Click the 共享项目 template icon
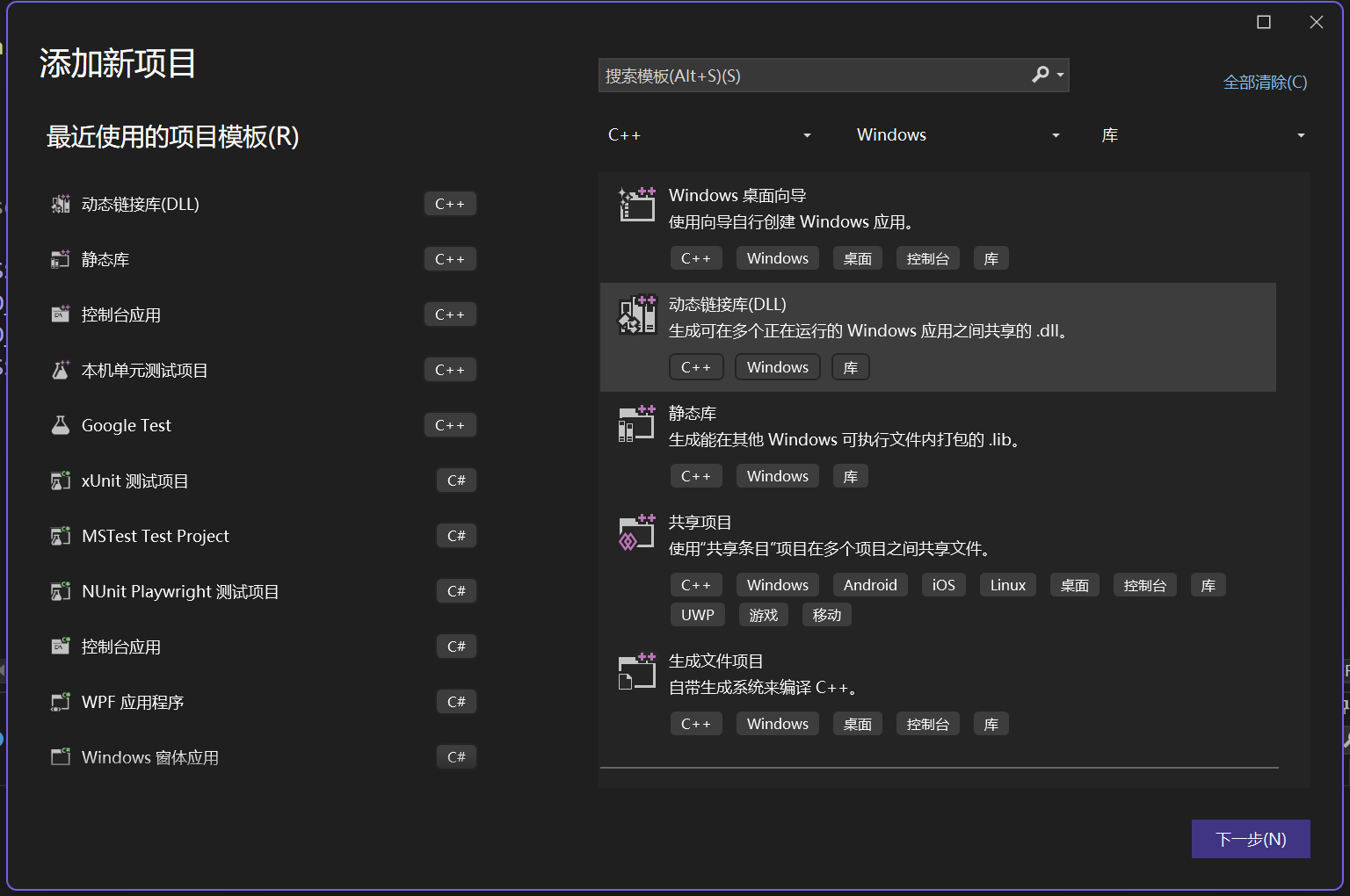Viewport: 1350px width, 896px height. coord(637,531)
